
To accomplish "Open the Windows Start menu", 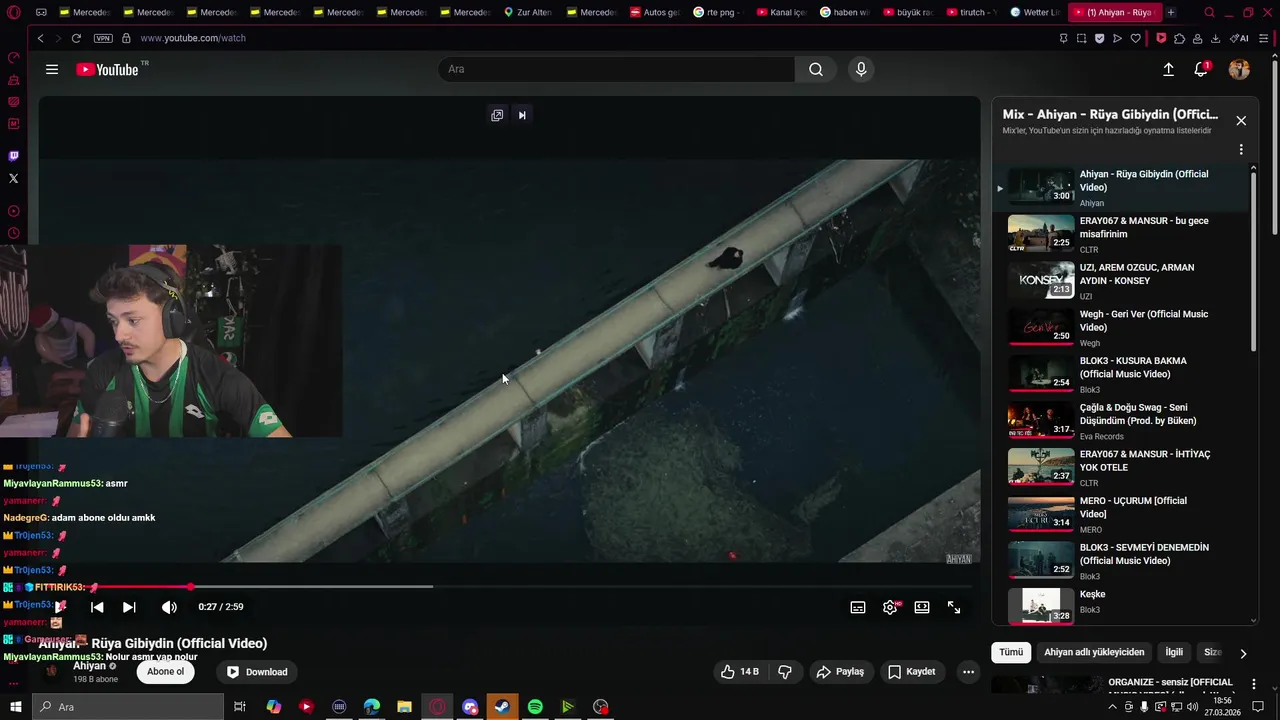I will point(14,707).
